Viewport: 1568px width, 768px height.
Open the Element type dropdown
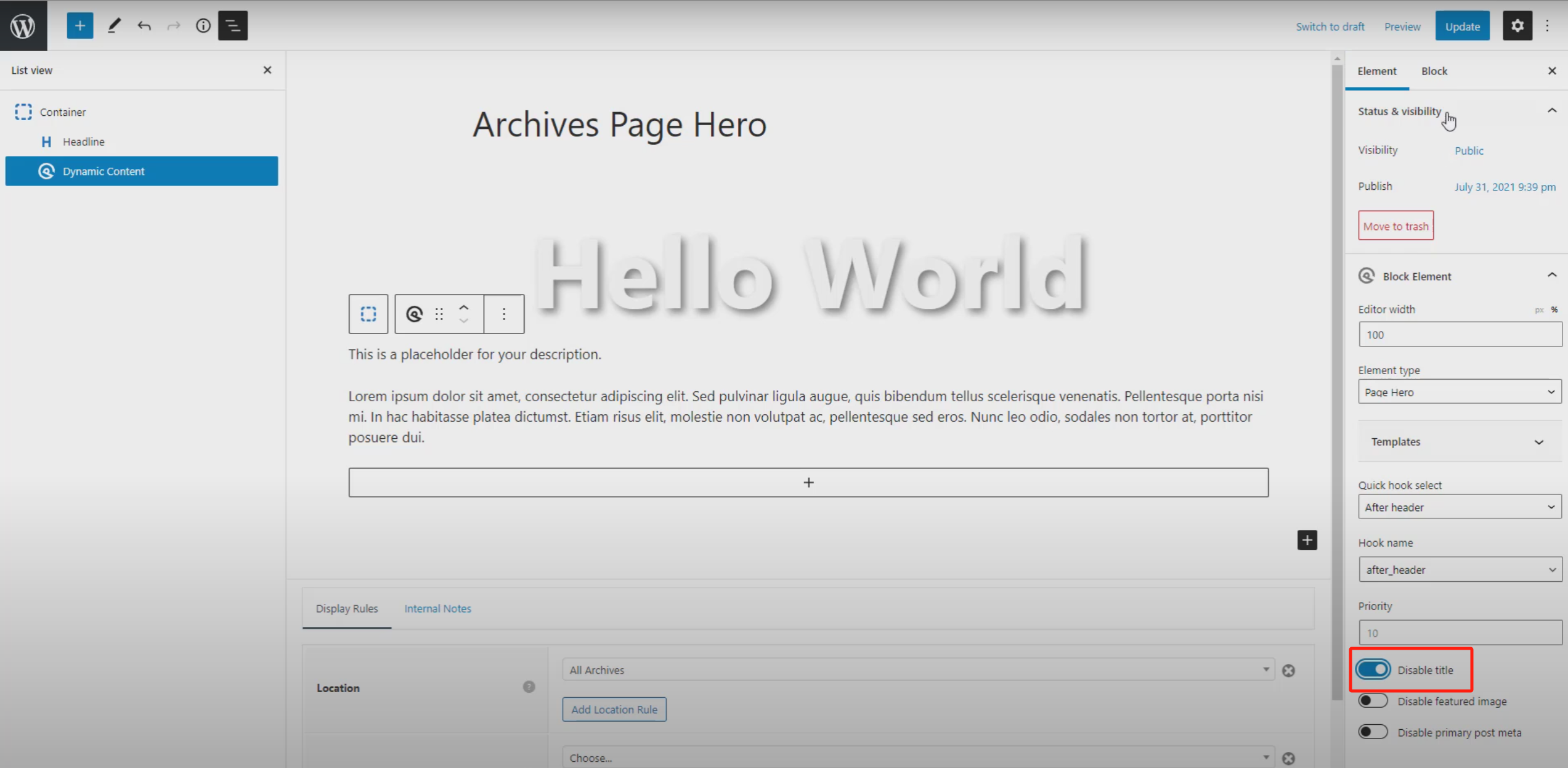coord(1458,392)
